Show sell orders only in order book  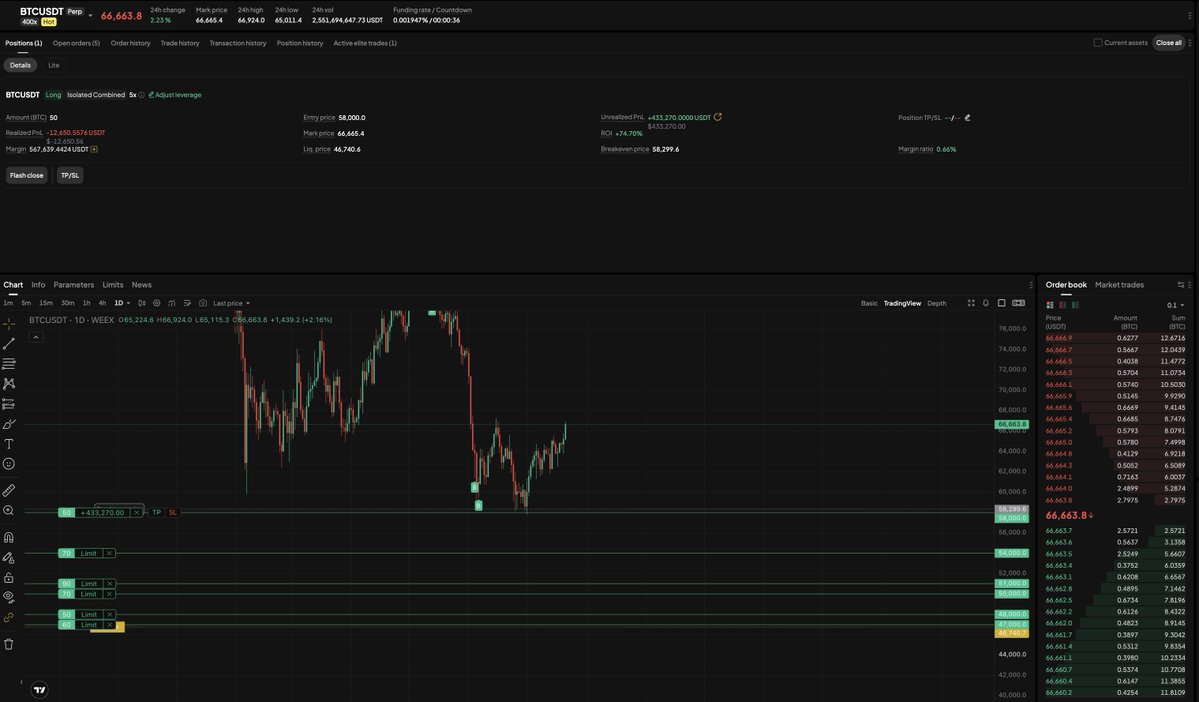point(1062,305)
